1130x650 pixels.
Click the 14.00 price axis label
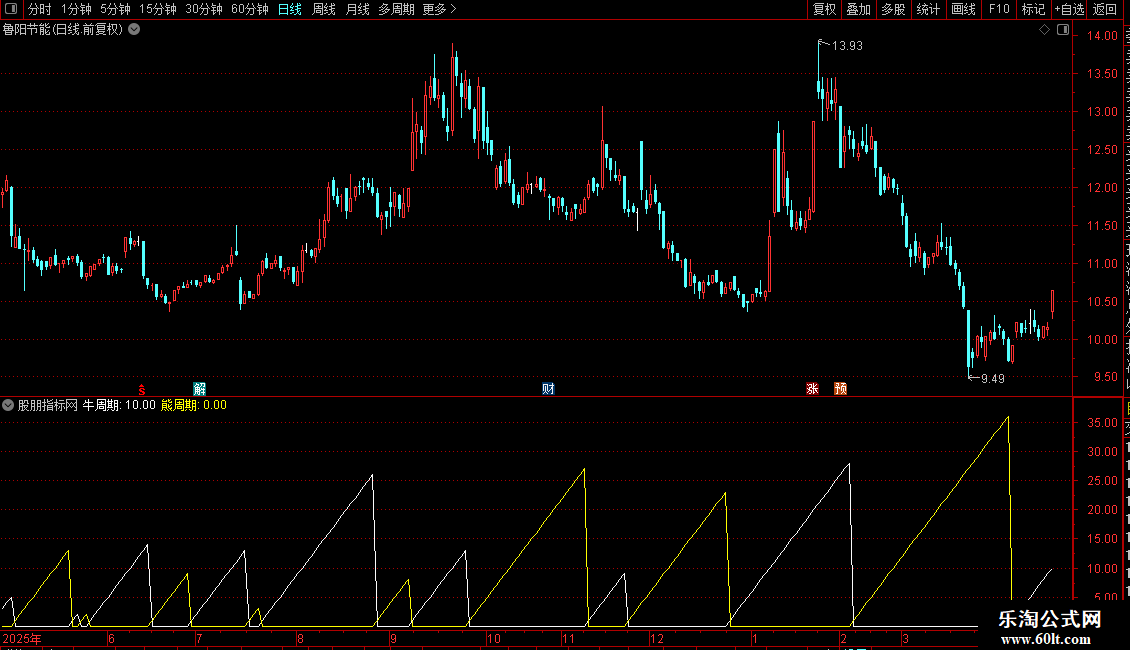click(1102, 35)
